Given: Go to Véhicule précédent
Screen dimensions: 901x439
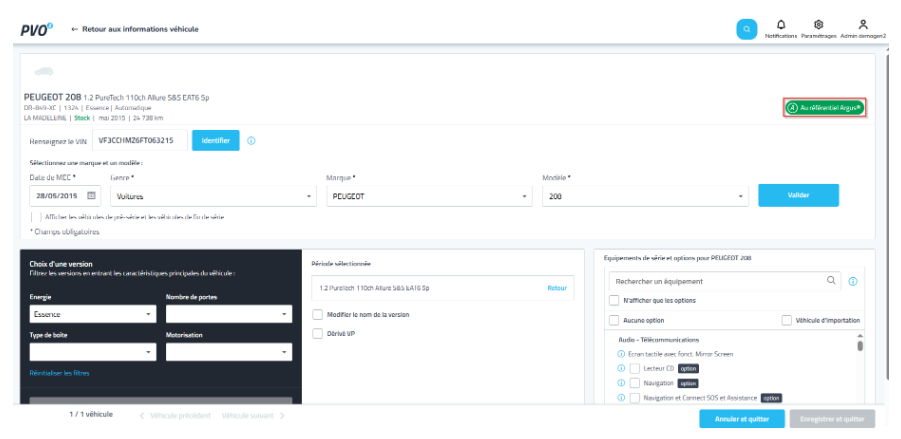Looking at the screenshot, I should tap(175, 415).
